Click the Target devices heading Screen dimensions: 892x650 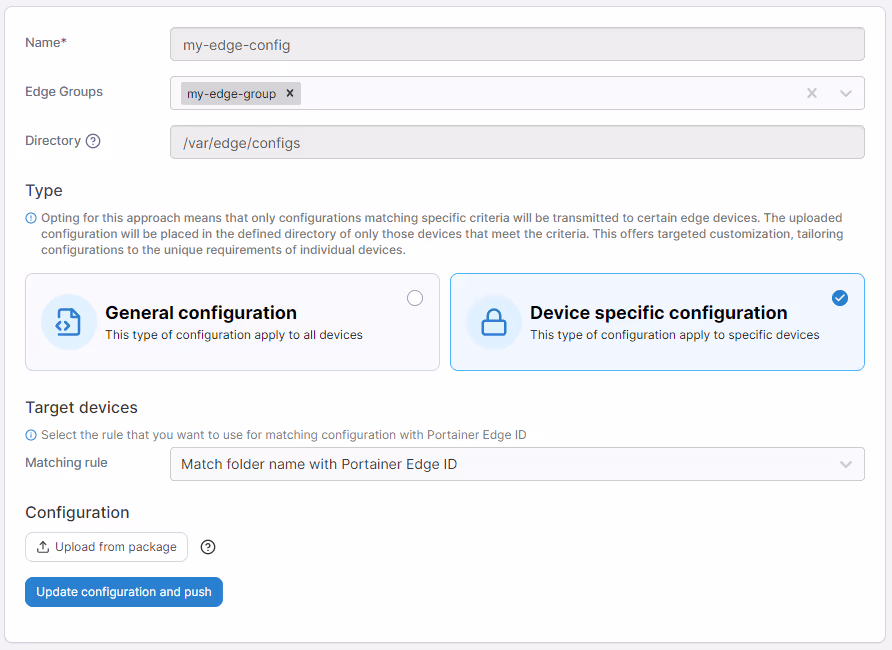tap(81, 408)
